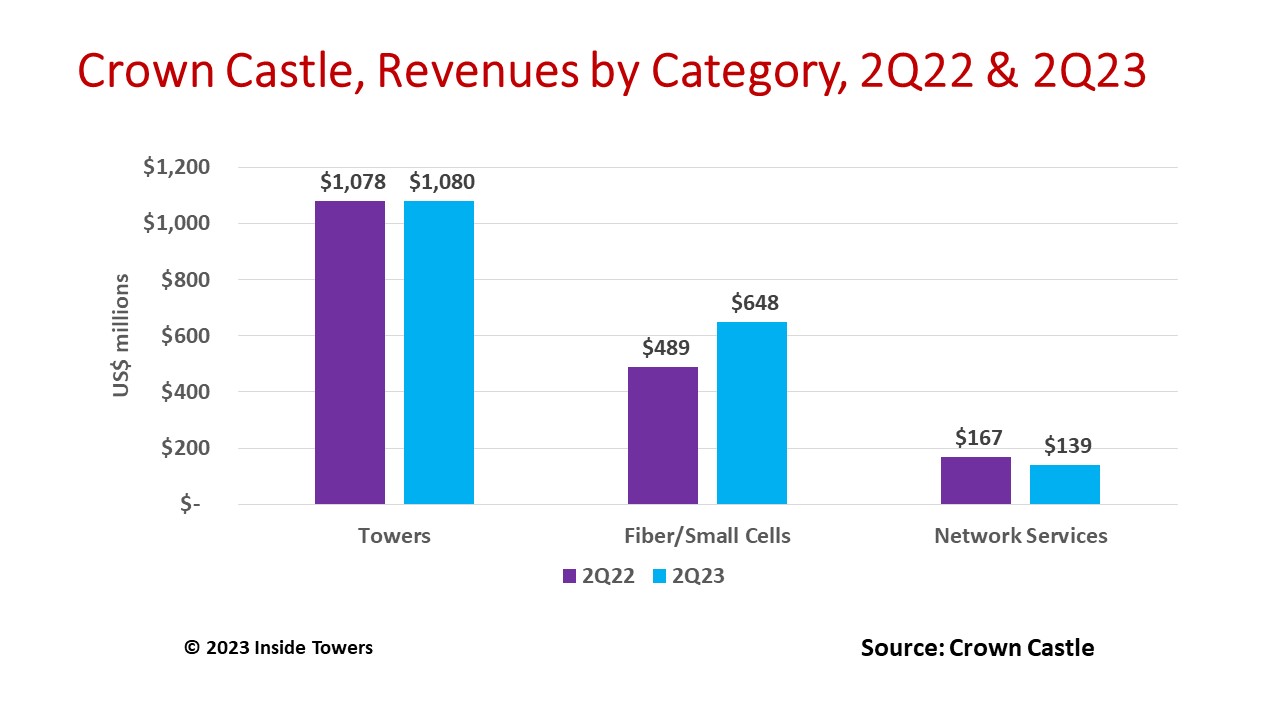The height and width of the screenshot is (720, 1280).
Task: Click the '© 2023 Inside Towers' copyright text
Action: point(279,648)
